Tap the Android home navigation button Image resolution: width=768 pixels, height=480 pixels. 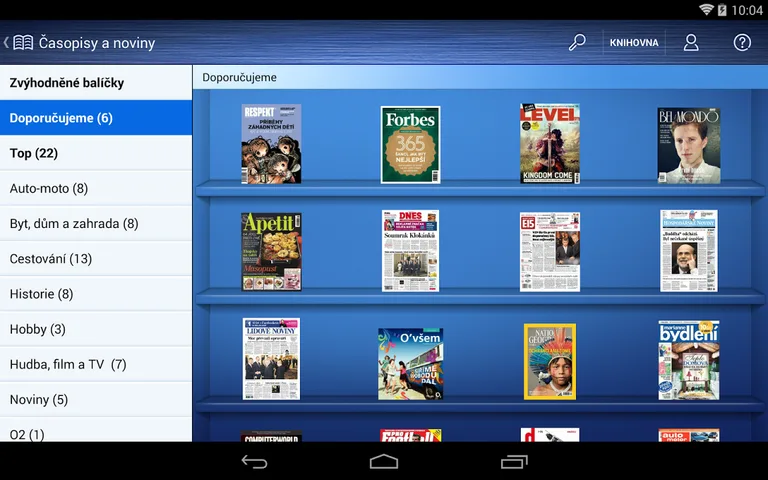pyautogui.click(x=384, y=461)
